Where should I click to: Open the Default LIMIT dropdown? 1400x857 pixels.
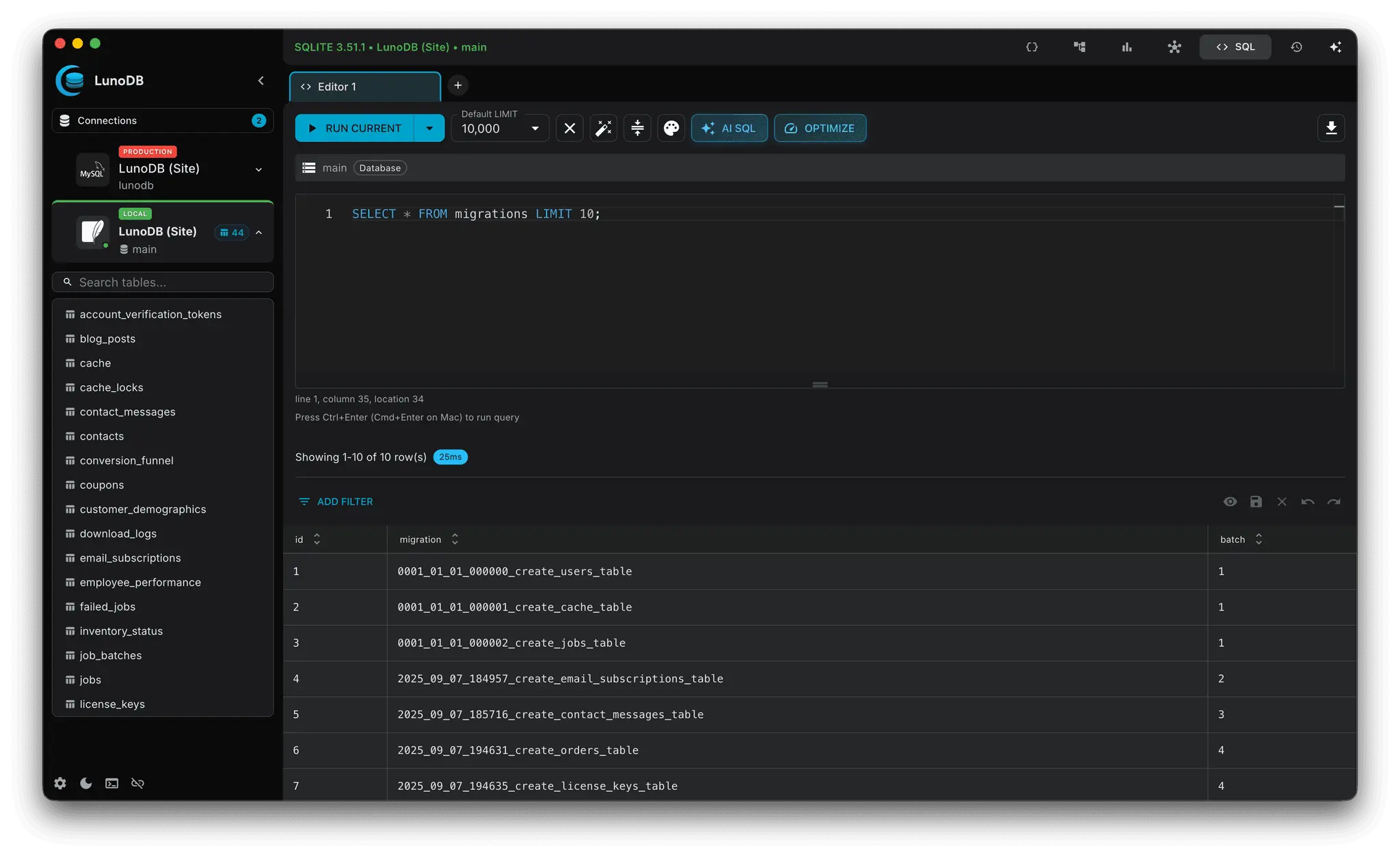[500, 129]
